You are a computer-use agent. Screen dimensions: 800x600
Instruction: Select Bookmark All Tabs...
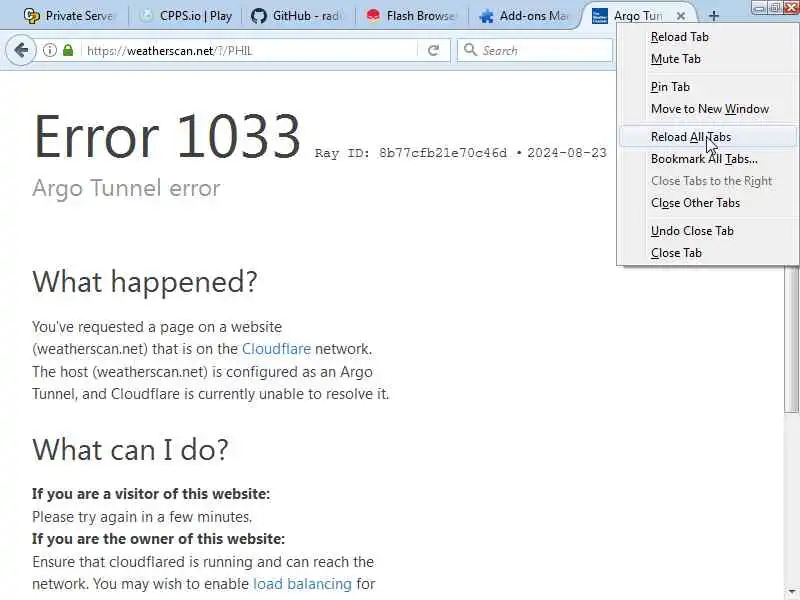tap(707, 159)
